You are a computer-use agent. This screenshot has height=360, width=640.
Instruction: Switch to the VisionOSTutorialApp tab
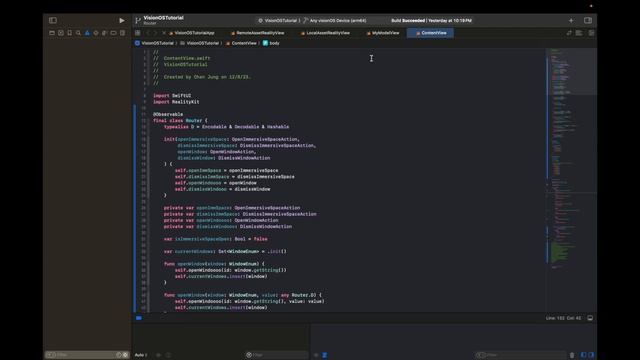(192, 33)
